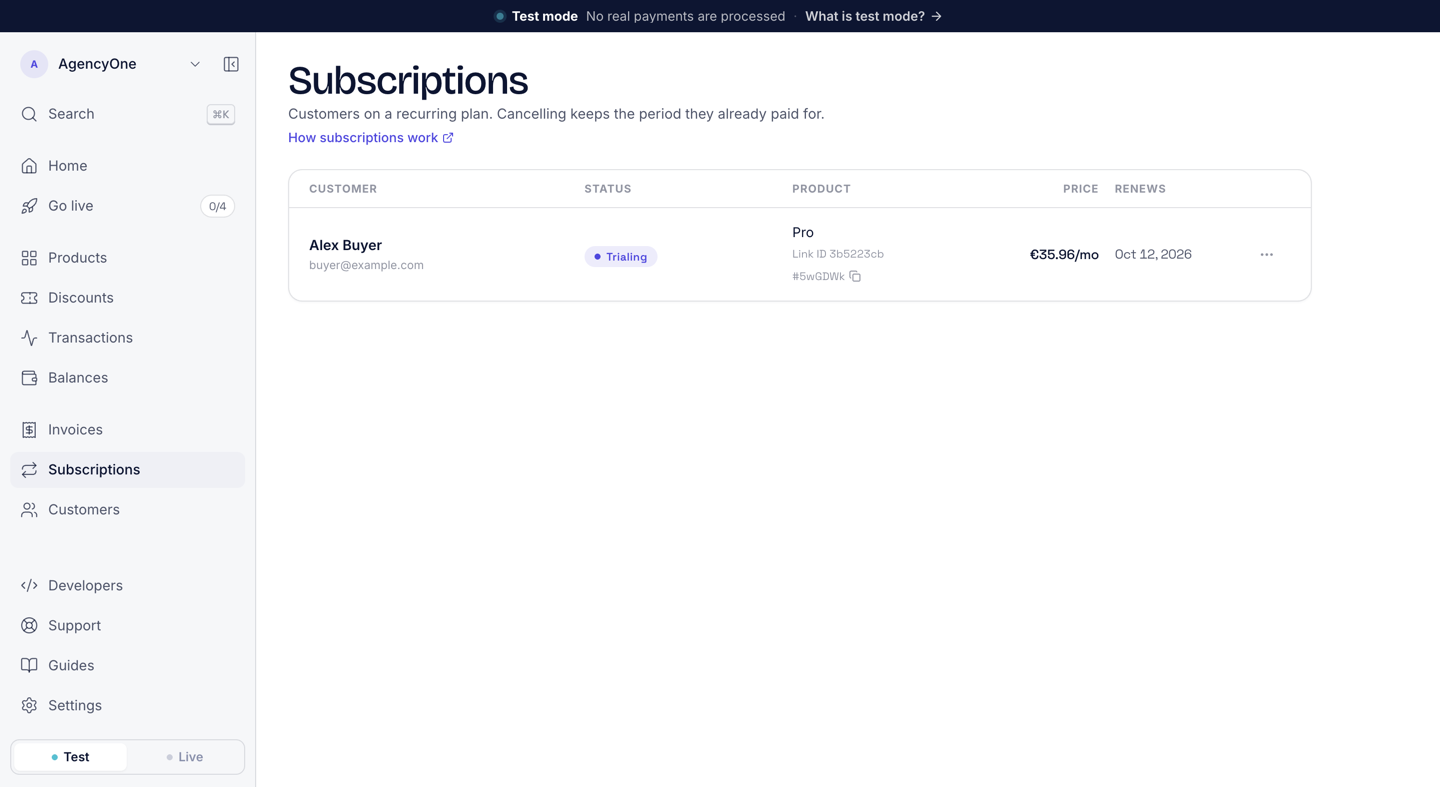1440x787 pixels.
Task: Click the Developers code icon
Action: pyautogui.click(x=29, y=586)
